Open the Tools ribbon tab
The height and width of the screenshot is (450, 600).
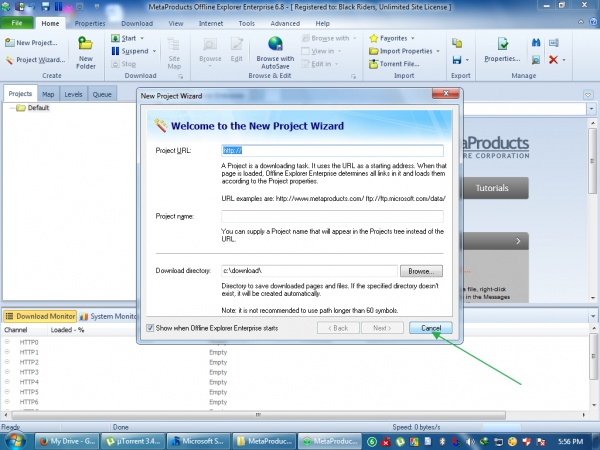pos(246,23)
